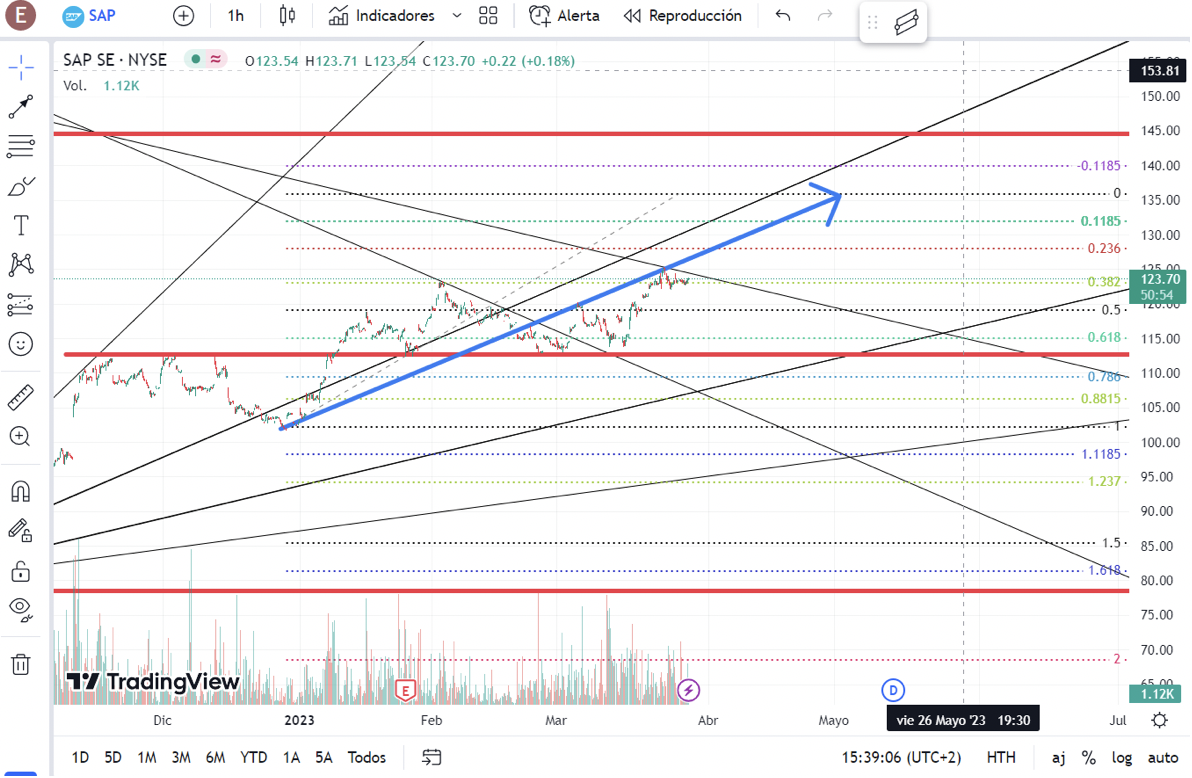Set range to 5A
This screenshot has width=1192, height=778.
click(x=324, y=757)
